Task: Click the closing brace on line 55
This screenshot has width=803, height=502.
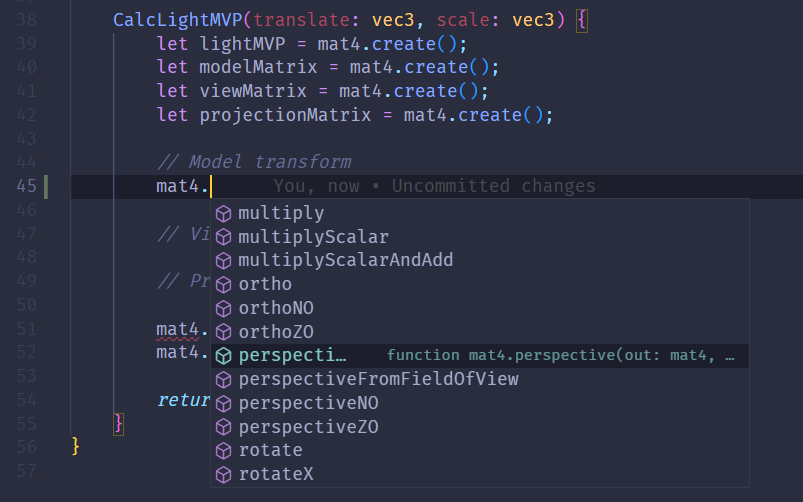Action: click(118, 424)
